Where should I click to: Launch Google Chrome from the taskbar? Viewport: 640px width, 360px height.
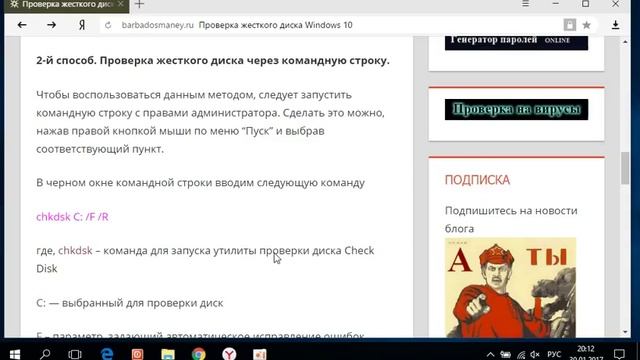click(x=198, y=354)
